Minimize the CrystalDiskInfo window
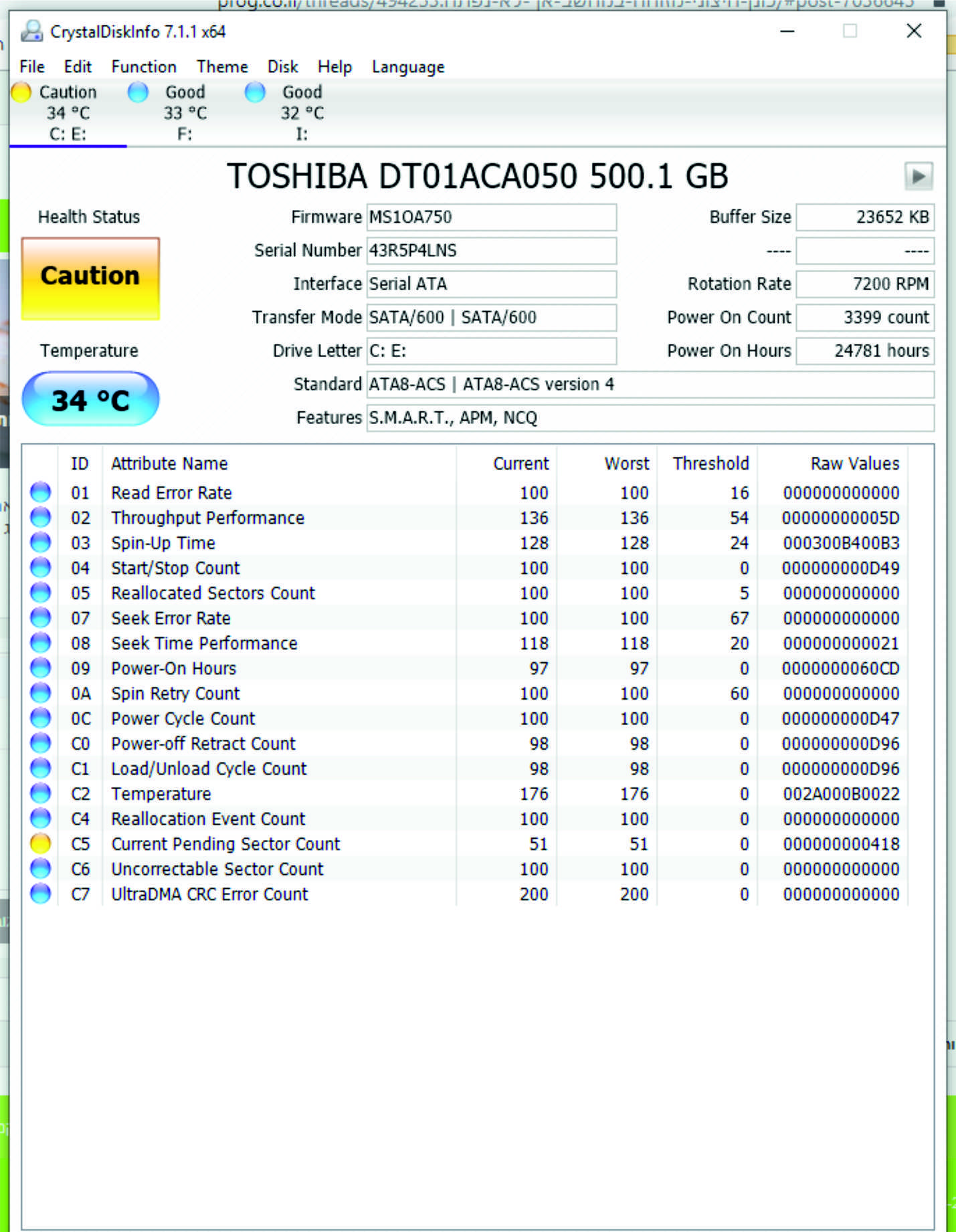This screenshot has width=956, height=1232. pos(787,31)
